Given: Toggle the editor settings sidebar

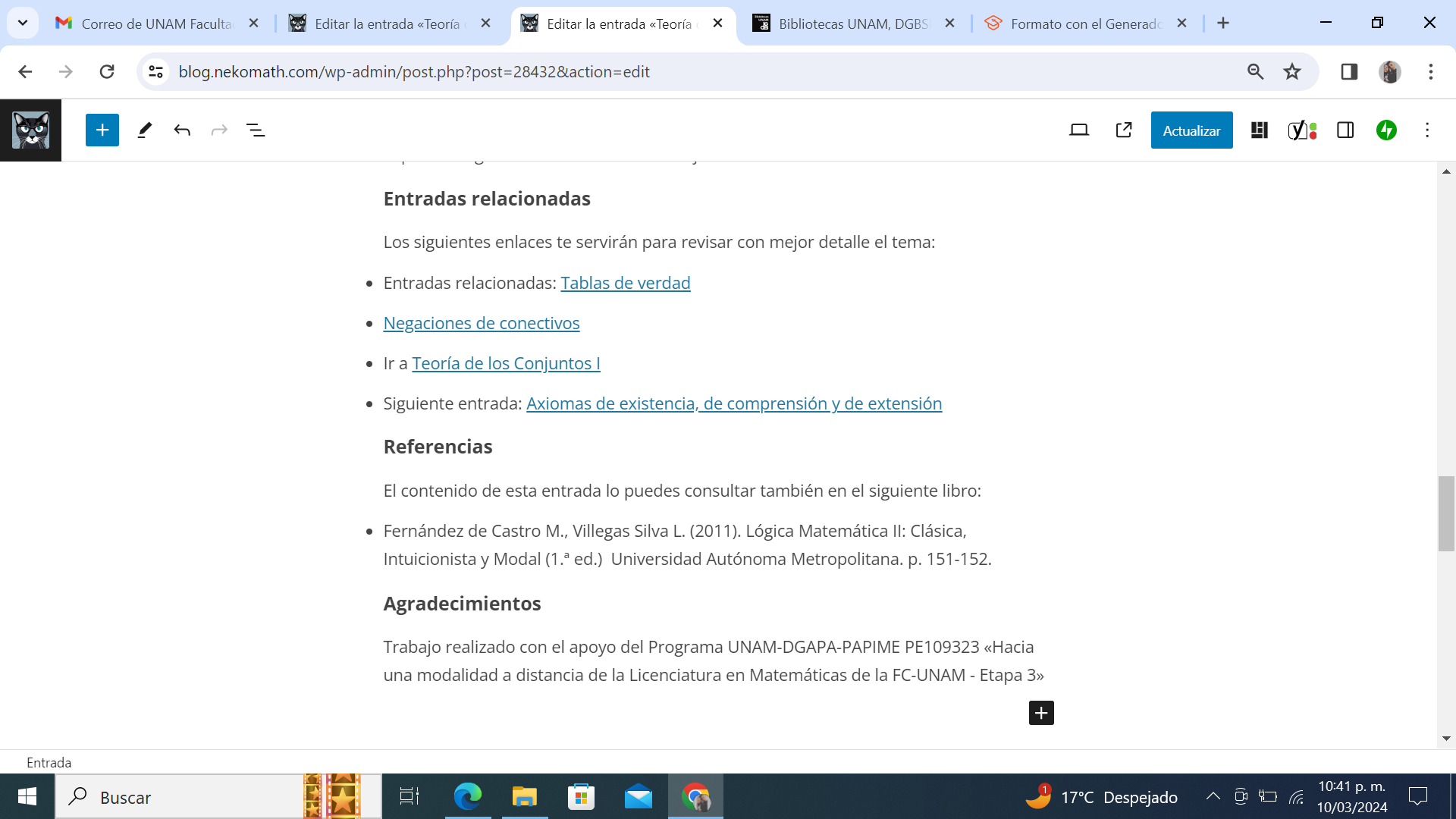Looking at the screenshot, I should pos(1345,130).
